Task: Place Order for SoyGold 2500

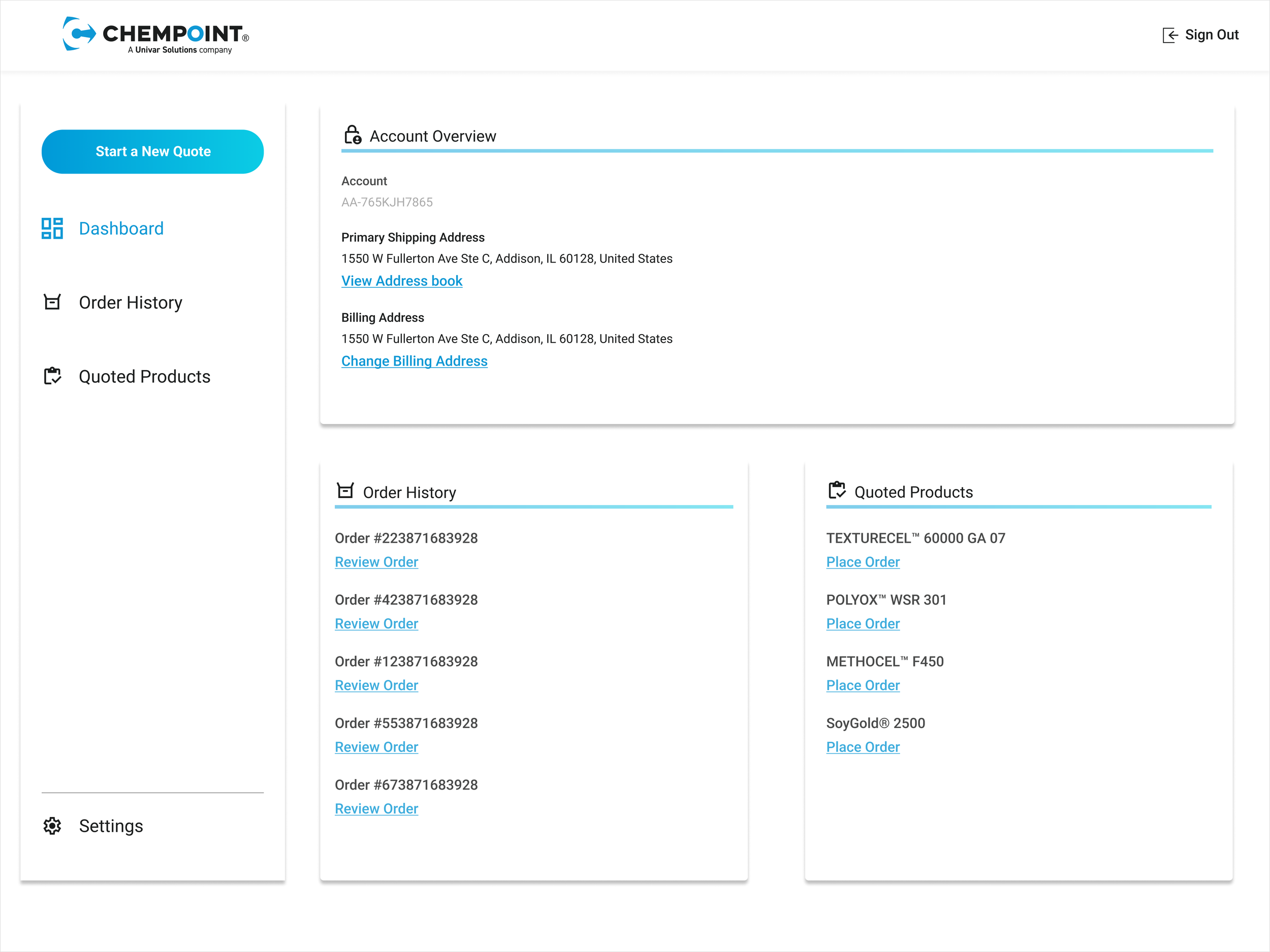Action: click(x=863, y=746)
